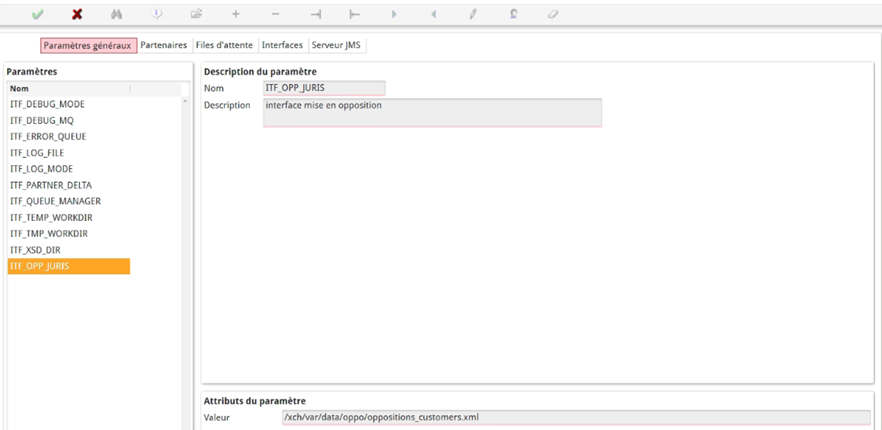The image size is (882, 430).
Task: Click the open folder icon
Action: (196, 14)
